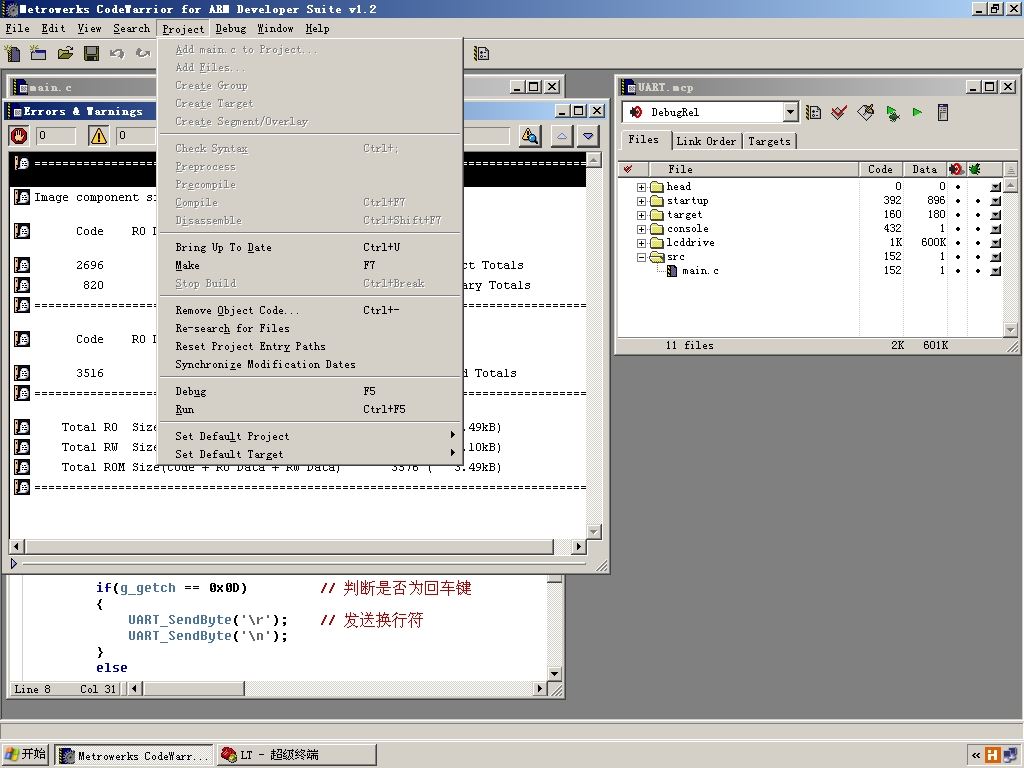
Task: Click target settings icon in main toolbar
Action: (481, 53)
